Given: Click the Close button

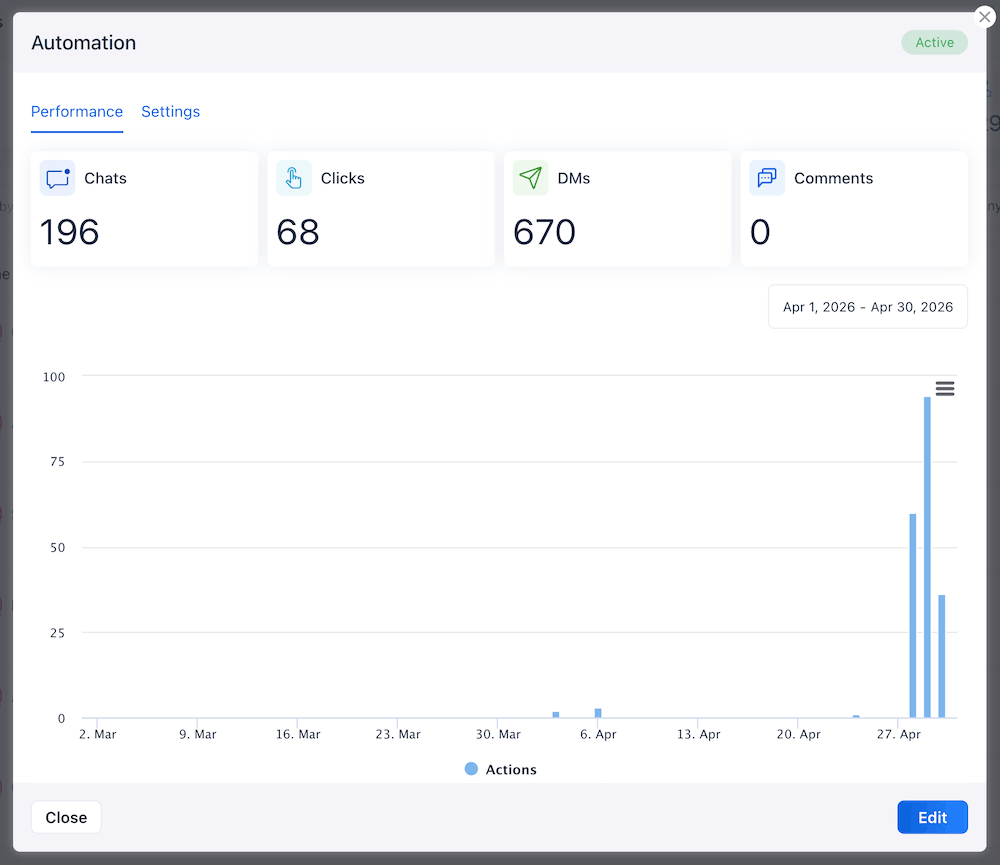Looking at the screenshot, I should pos(66,817).
